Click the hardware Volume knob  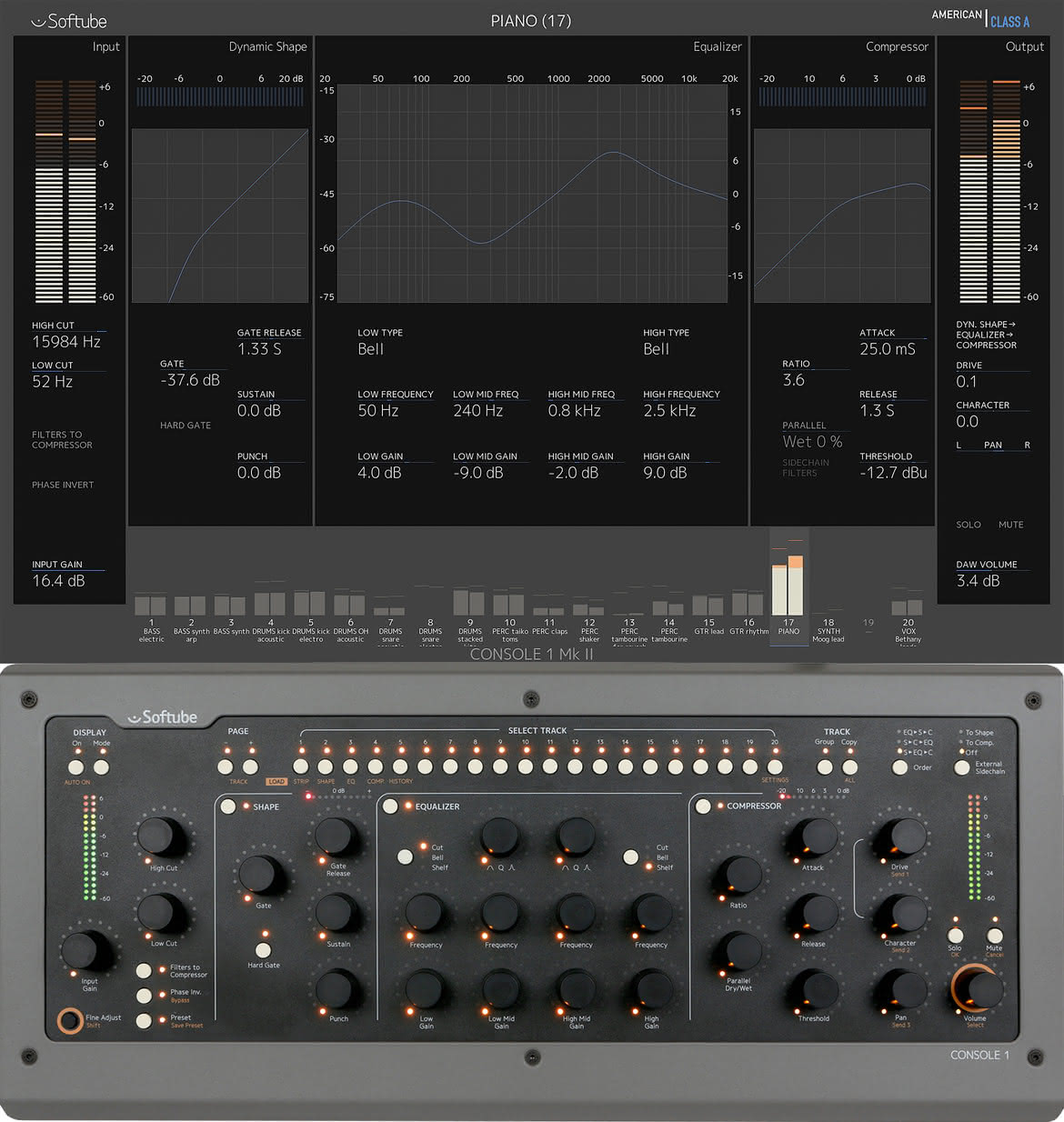click(979, 988)
